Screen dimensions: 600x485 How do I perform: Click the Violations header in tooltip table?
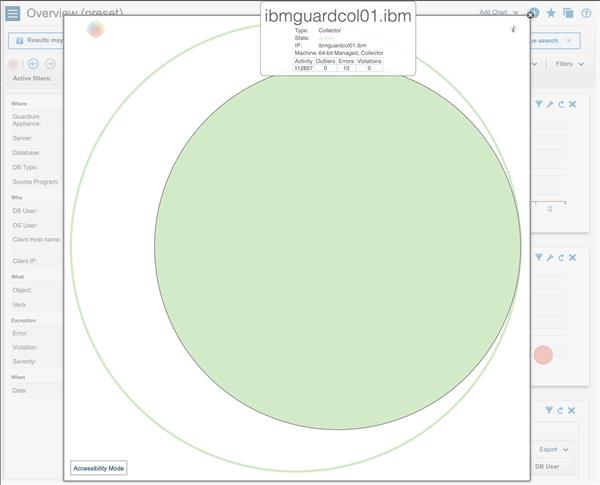tap(369, 61)
